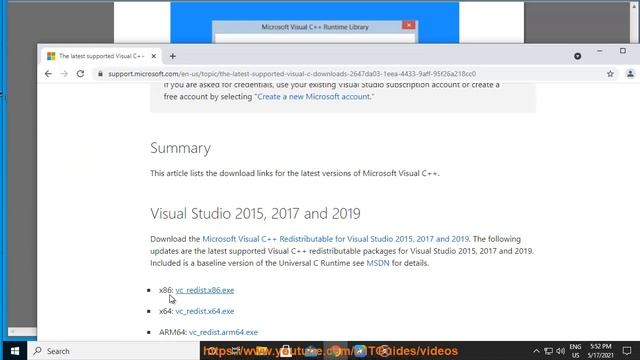Click the 'This article lists the download links' sentence
Image resolution: width=640 pixels, height=360 pixels.
point(295,173)
